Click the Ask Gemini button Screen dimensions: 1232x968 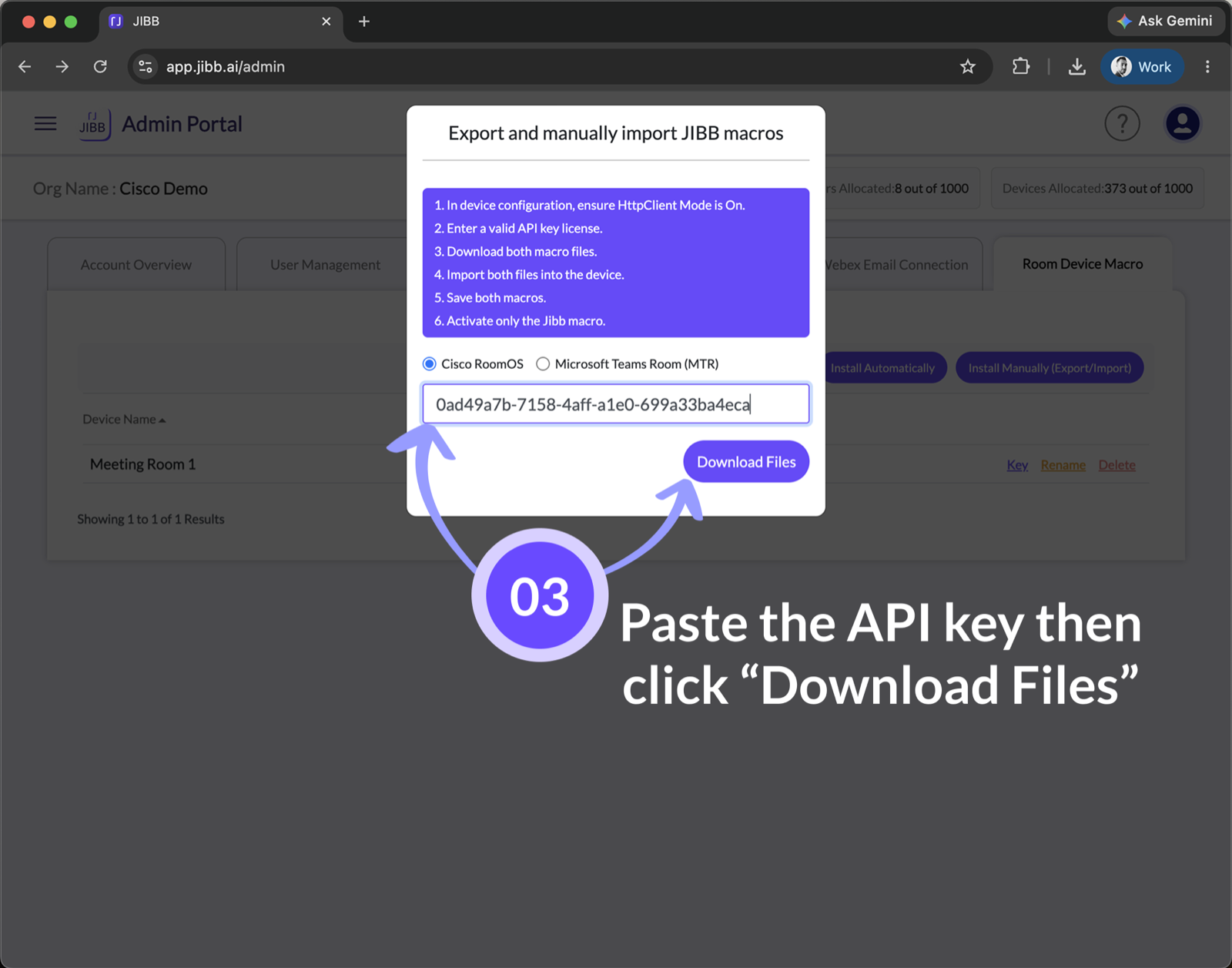[1166, 21]
